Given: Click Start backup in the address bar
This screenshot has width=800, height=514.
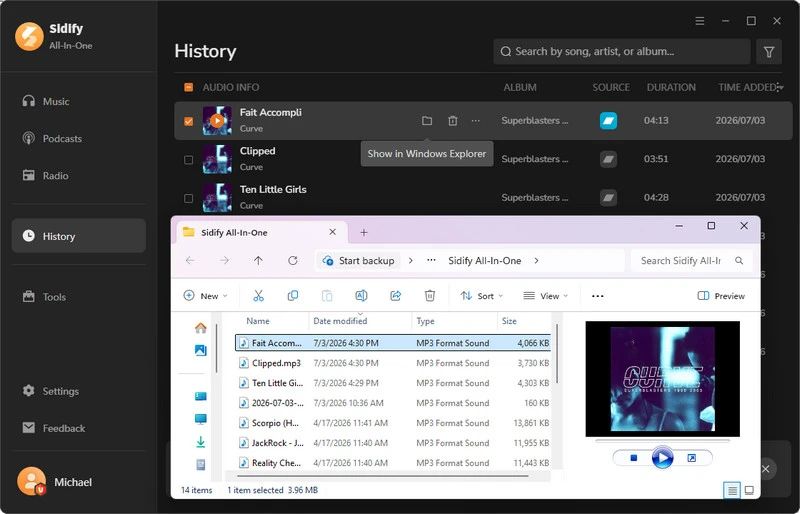Looking at the screenshot, I should pos(358,260).
